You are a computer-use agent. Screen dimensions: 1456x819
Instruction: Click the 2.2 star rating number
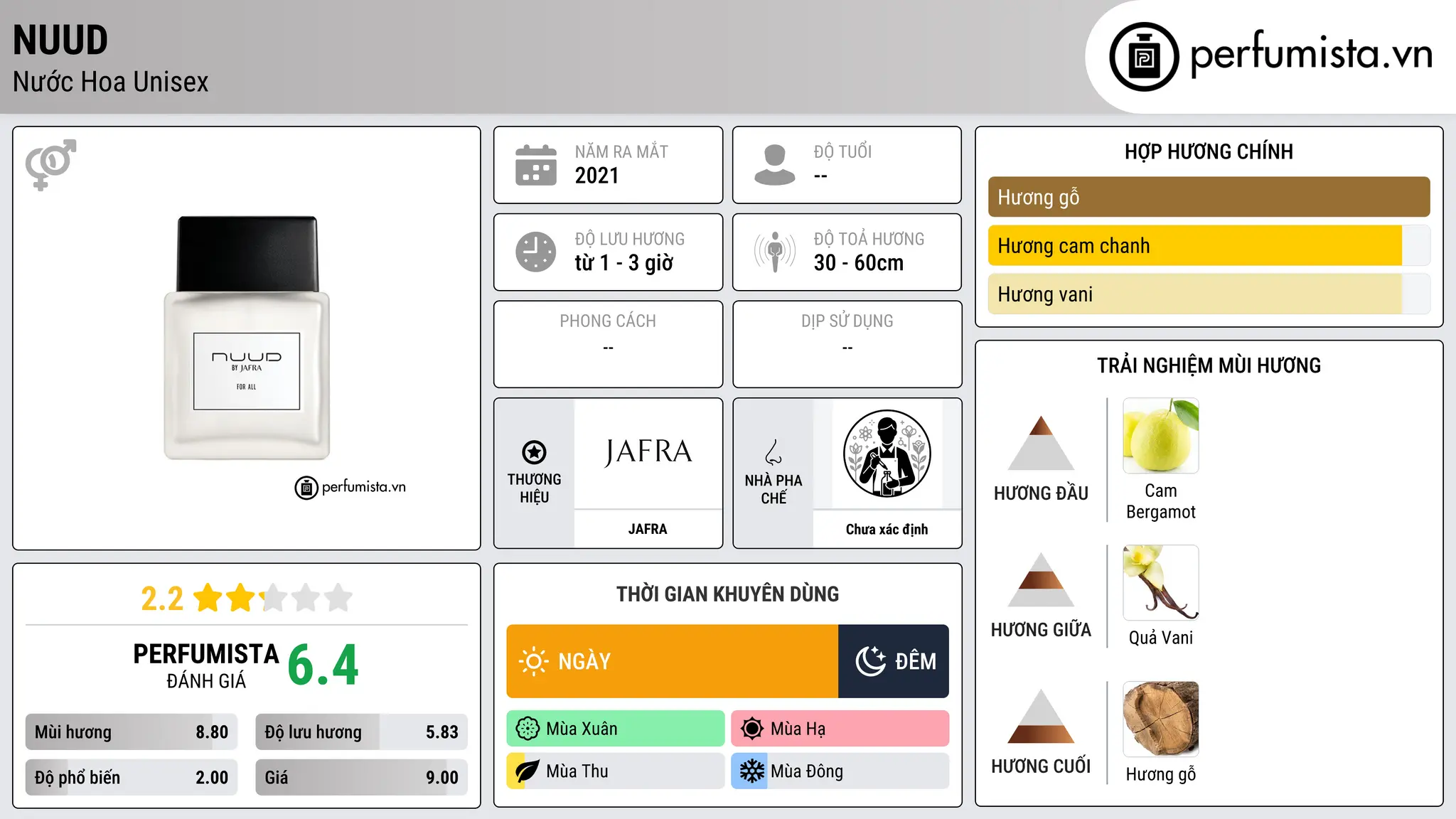(x=162, y=599)
